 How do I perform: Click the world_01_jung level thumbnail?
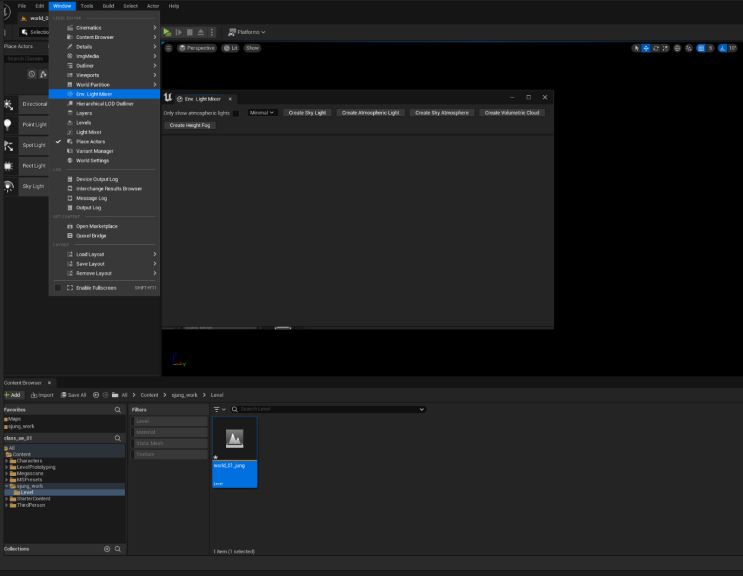point(235,441)
